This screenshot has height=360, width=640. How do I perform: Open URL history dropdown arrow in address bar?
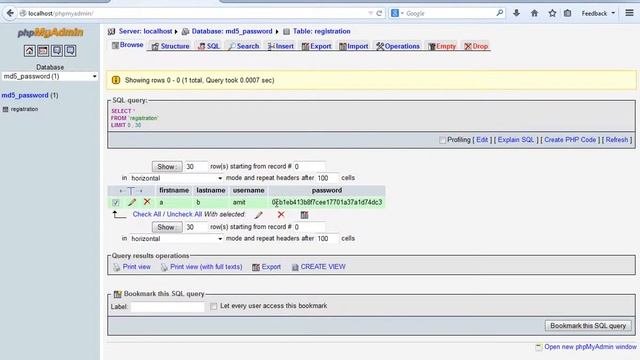coord(371,13)
